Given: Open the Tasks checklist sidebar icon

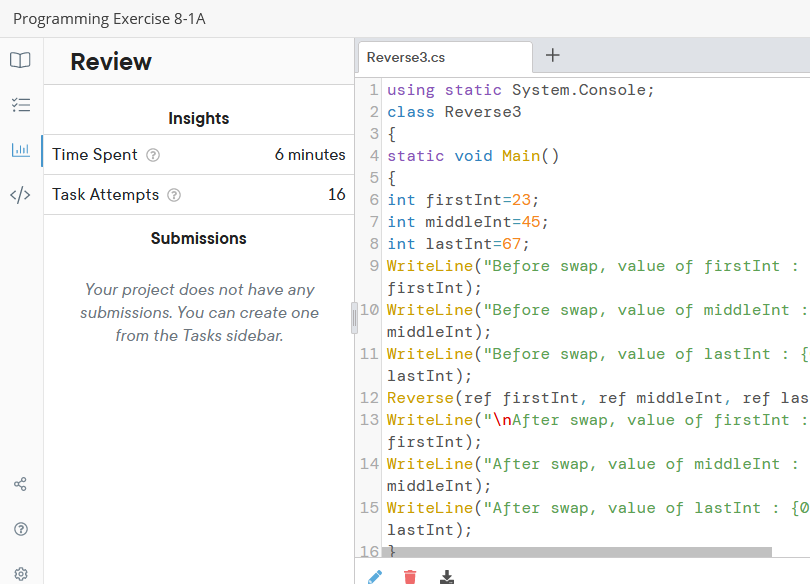Looking at the screenshot, I should coord(21,105).
